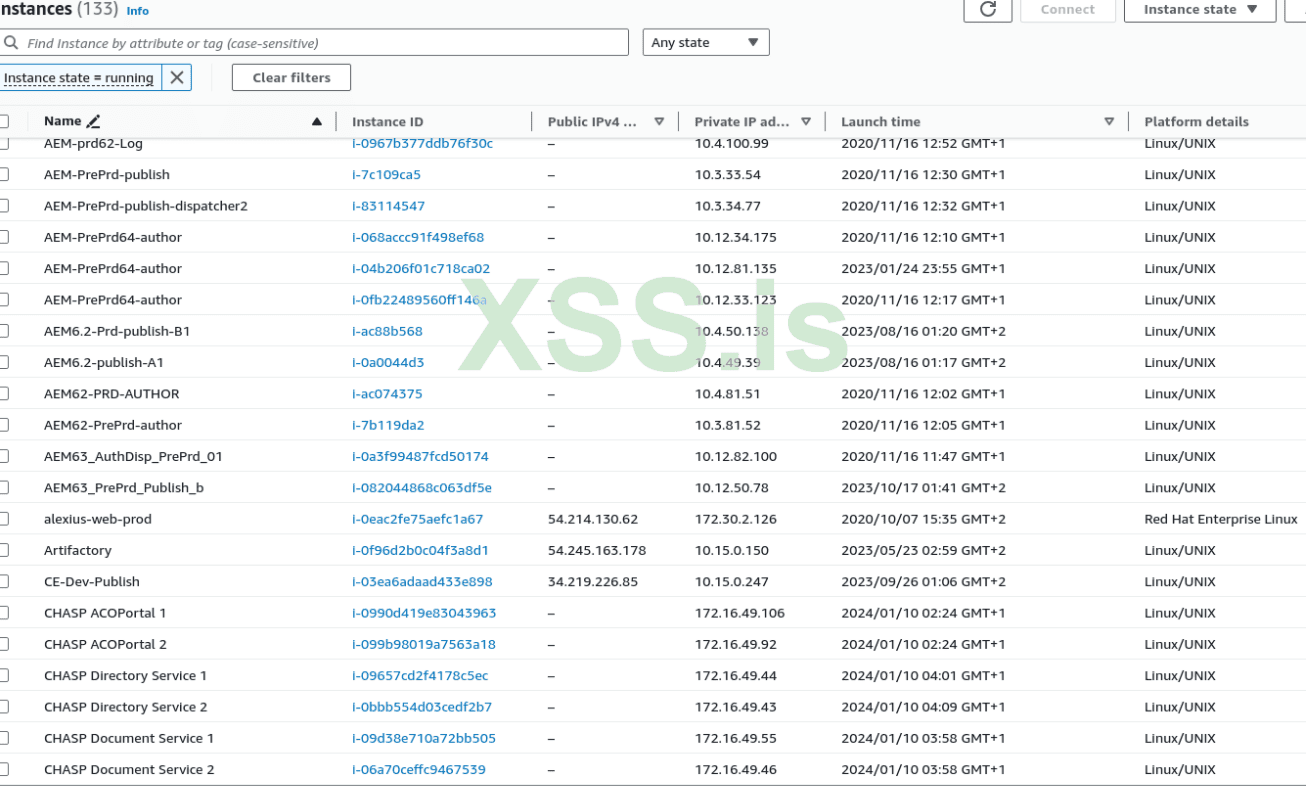Toggle the select-all checkbox in header
Screen dimensions: 1306x786
pyautogui.click(x=3, y=122)
